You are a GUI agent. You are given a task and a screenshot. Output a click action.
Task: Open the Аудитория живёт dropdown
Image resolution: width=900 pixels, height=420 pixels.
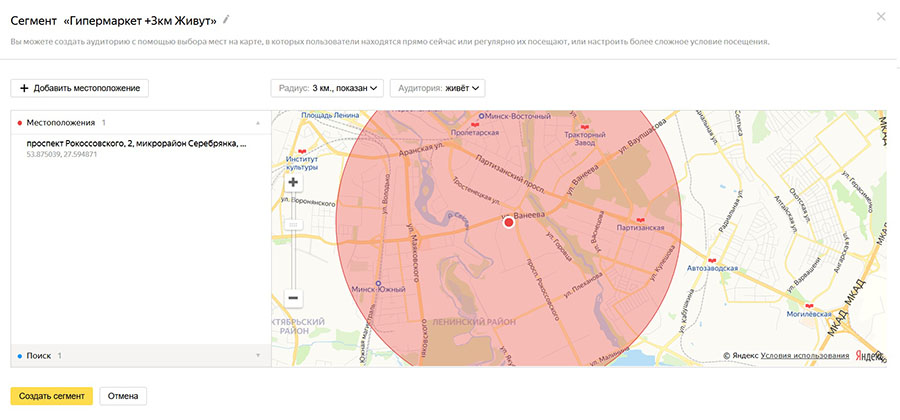437,88
